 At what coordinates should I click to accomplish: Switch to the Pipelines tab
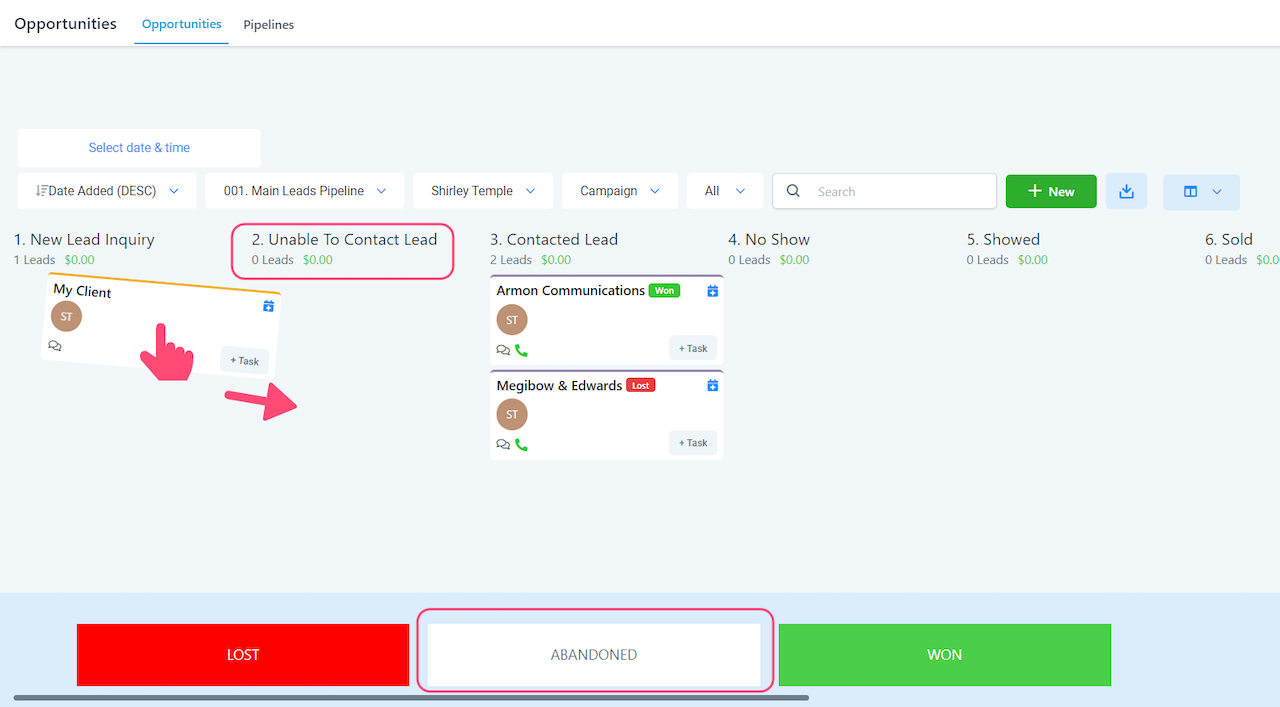point(269,24)
